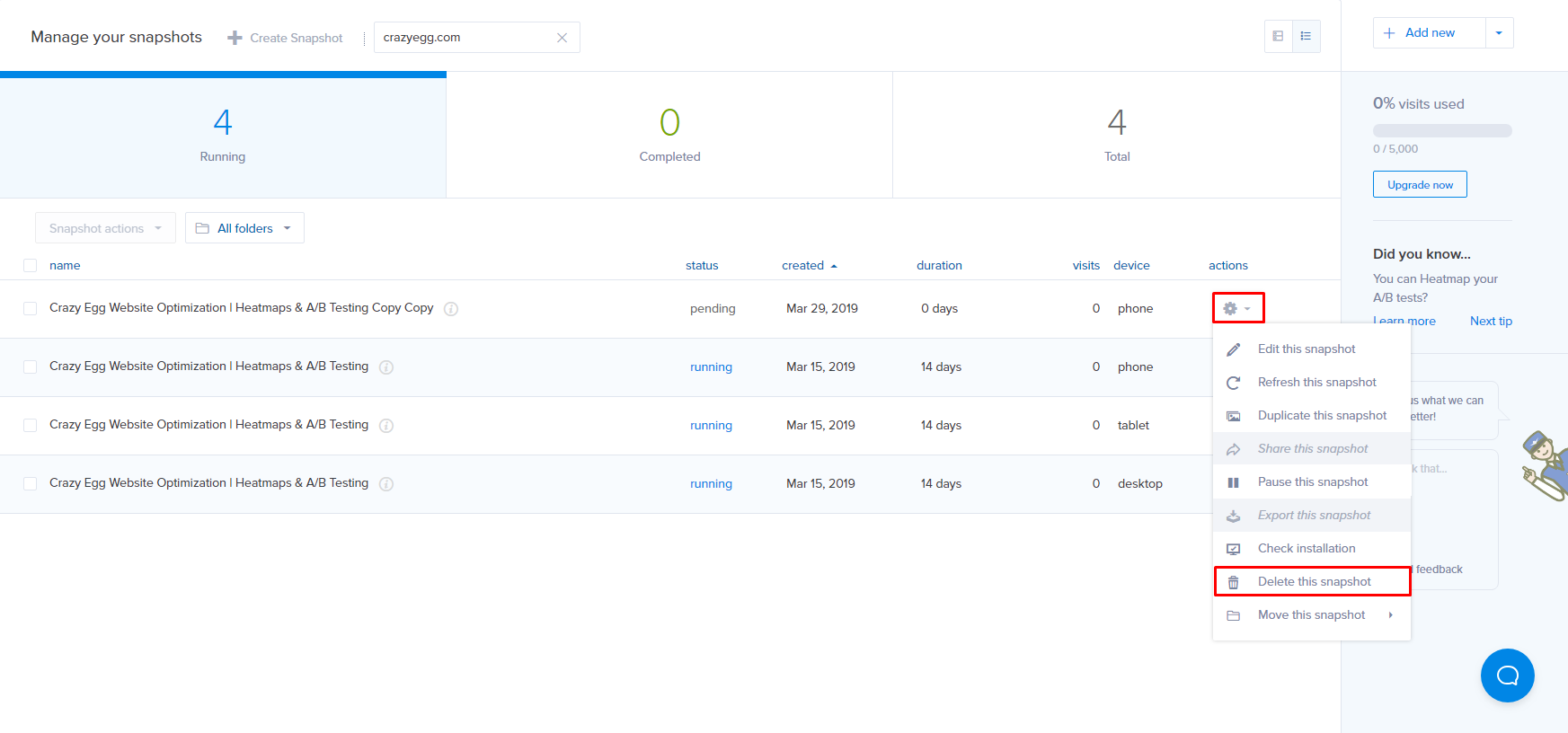The image size is (1568, 733).
Task: Click the info icon next to Testing Copy Copy
Action: click(x=451, y=309)
